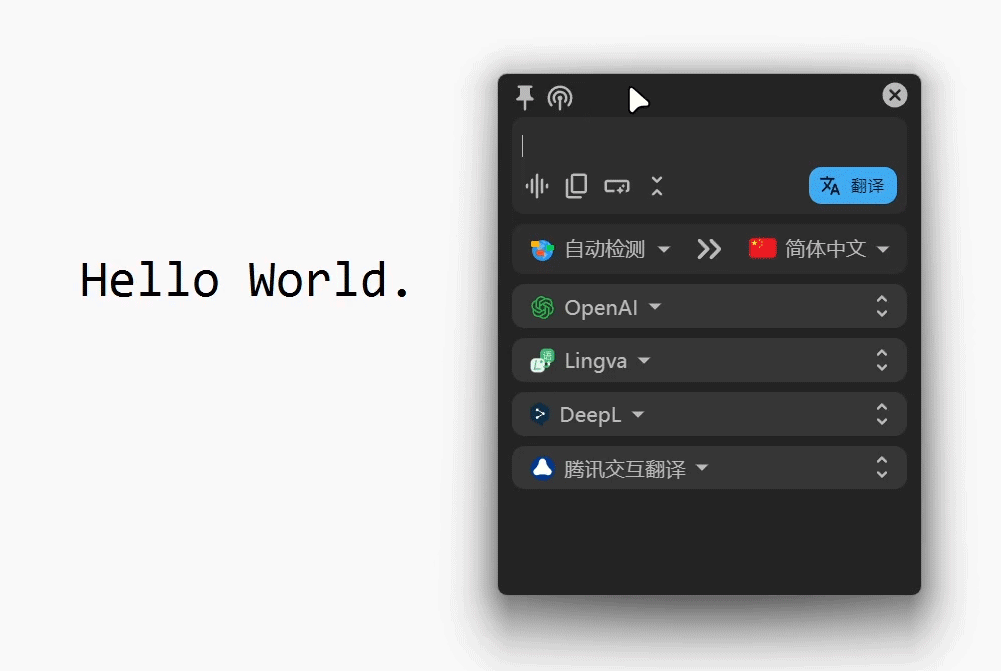Click the China flag icon

tap(762, 248)
